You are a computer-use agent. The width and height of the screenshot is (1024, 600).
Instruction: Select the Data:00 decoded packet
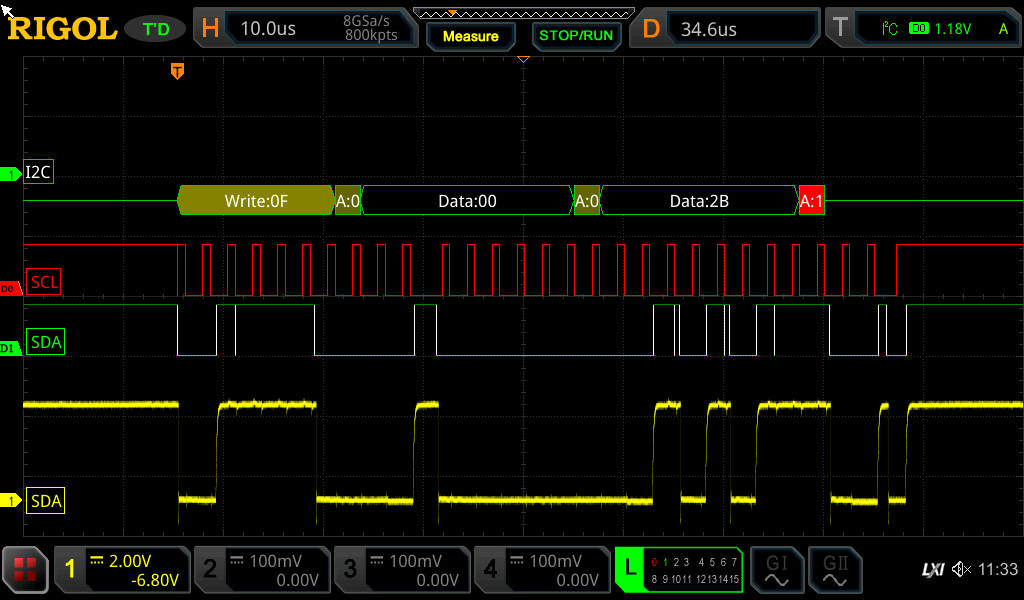coord(467,200)
